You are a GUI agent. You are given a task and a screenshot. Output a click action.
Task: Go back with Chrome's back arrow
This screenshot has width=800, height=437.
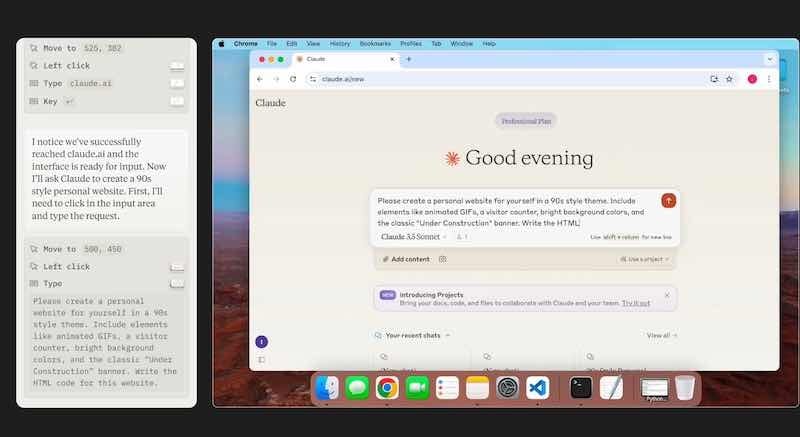tap(260, 79)
